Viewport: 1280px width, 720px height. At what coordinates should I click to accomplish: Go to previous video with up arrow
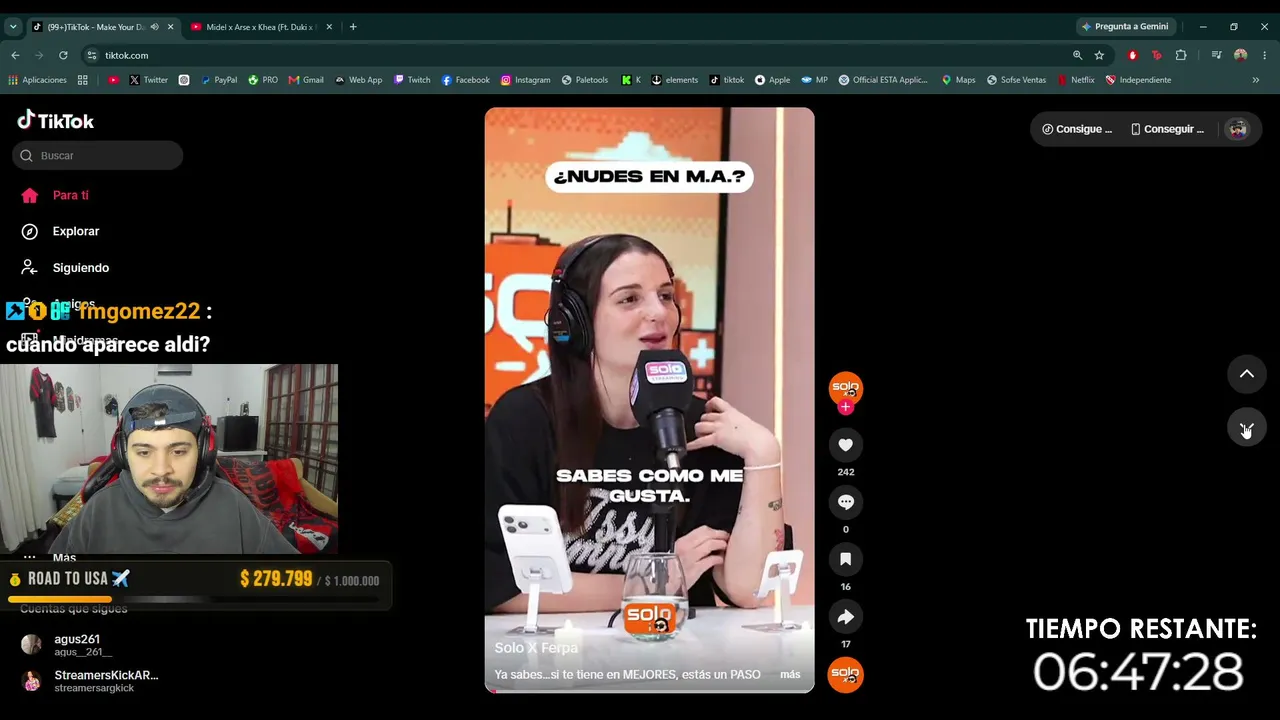point(1246,374)
